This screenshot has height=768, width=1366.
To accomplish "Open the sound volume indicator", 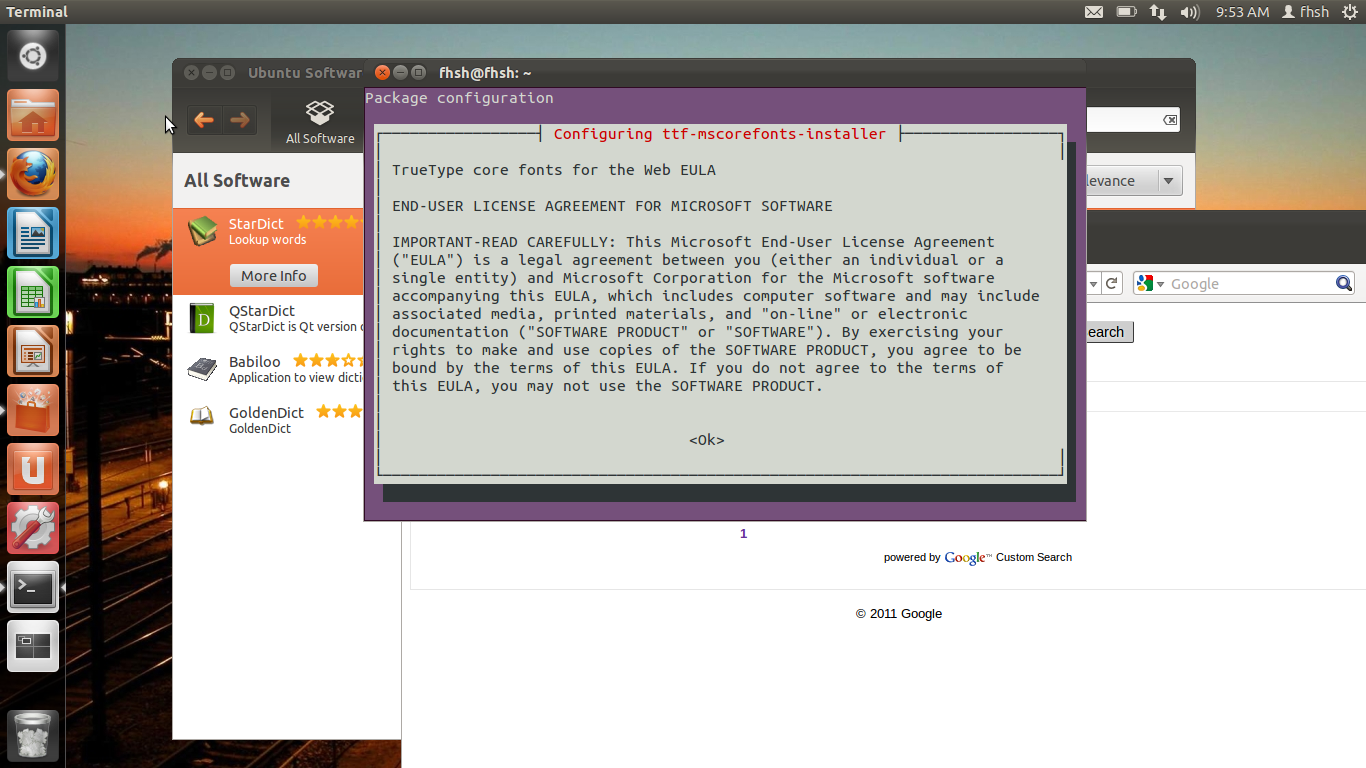I will pyautogui.click(x=1189, y=12).
